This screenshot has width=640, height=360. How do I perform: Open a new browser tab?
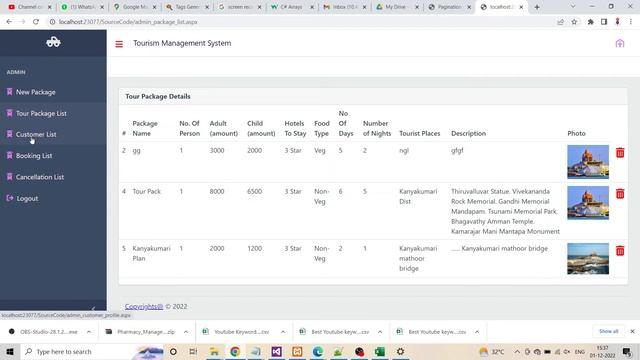(537, 7)
